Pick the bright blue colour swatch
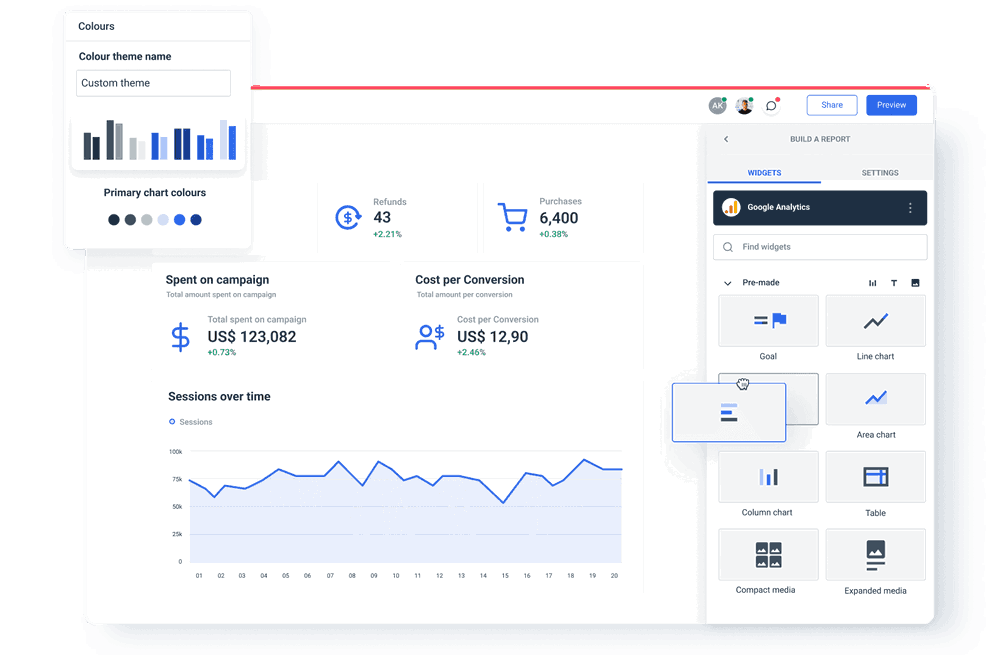This screenshot has width=992, height=655. [x=180, y=220]
